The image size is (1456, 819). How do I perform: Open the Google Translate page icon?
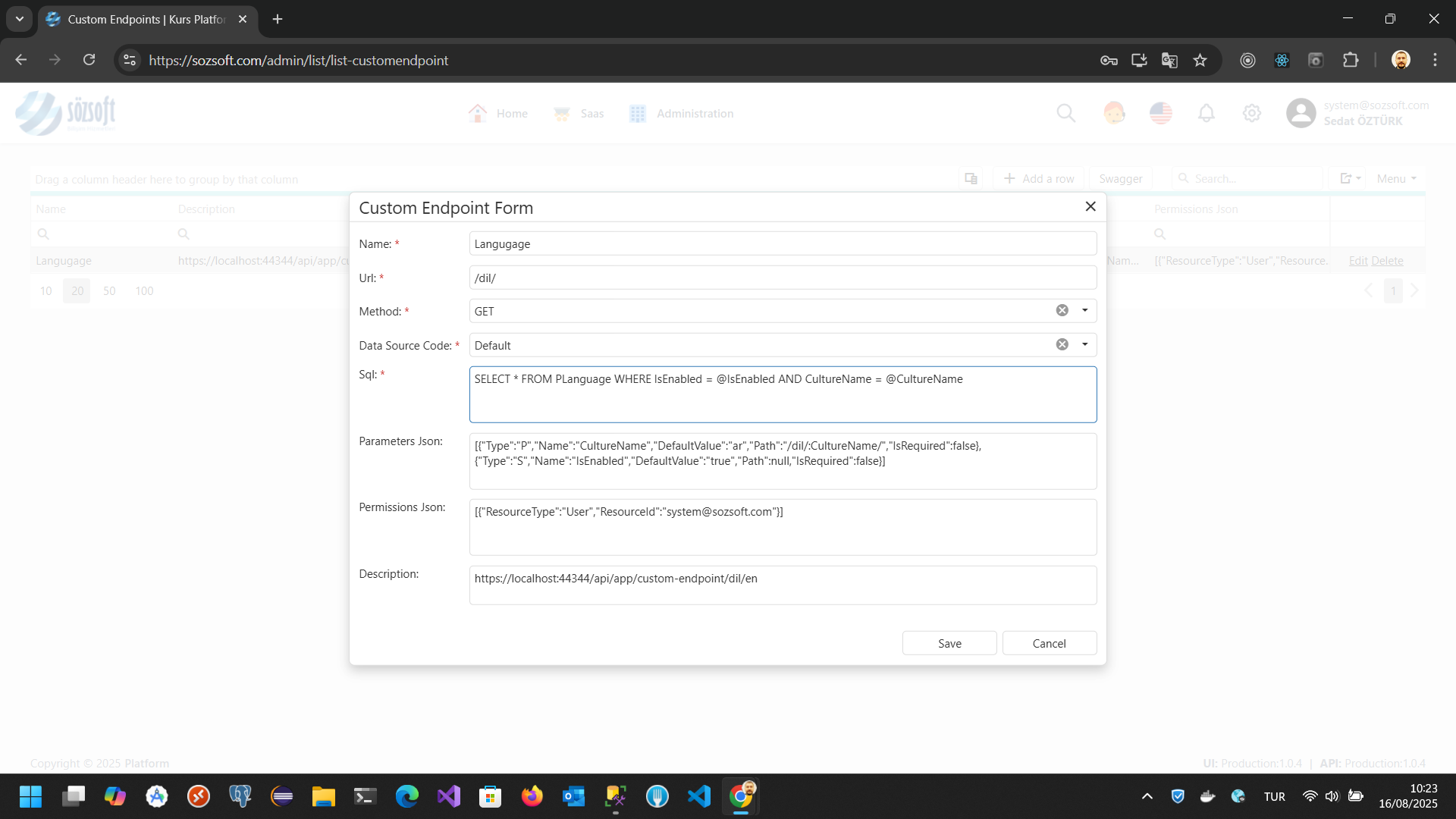click(1169, 61)
